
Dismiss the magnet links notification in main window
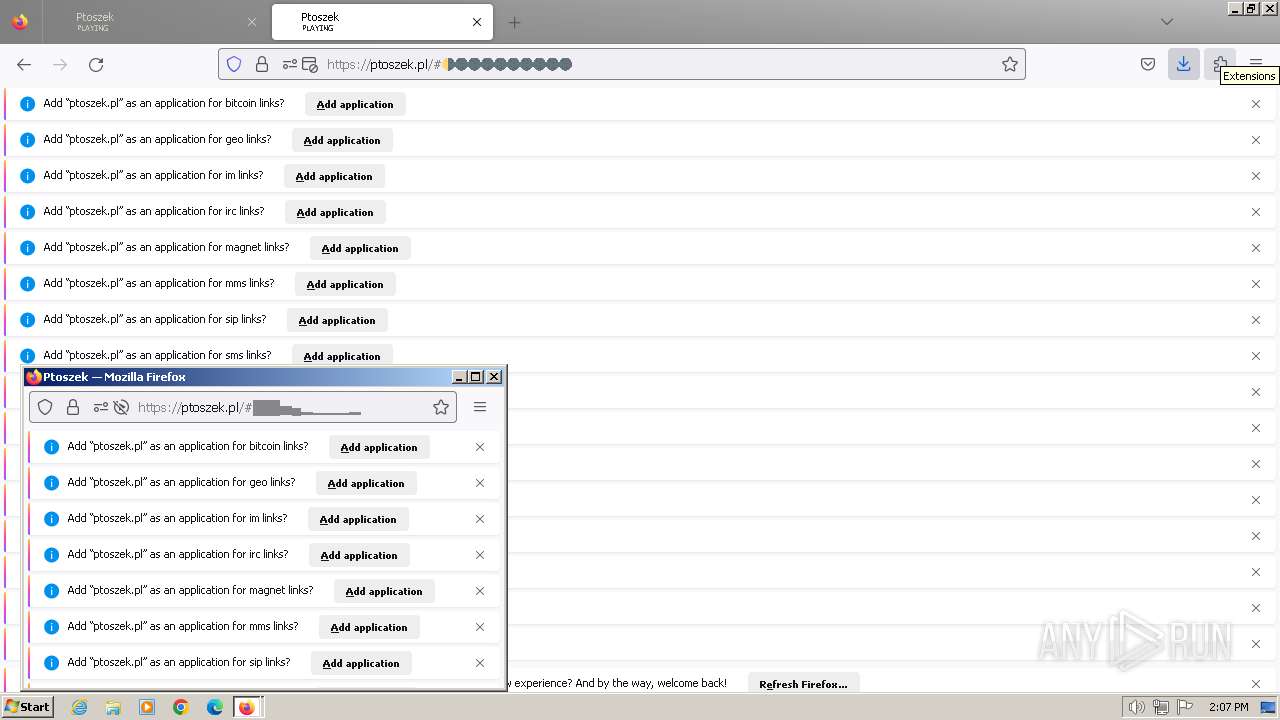(1256, 248)
